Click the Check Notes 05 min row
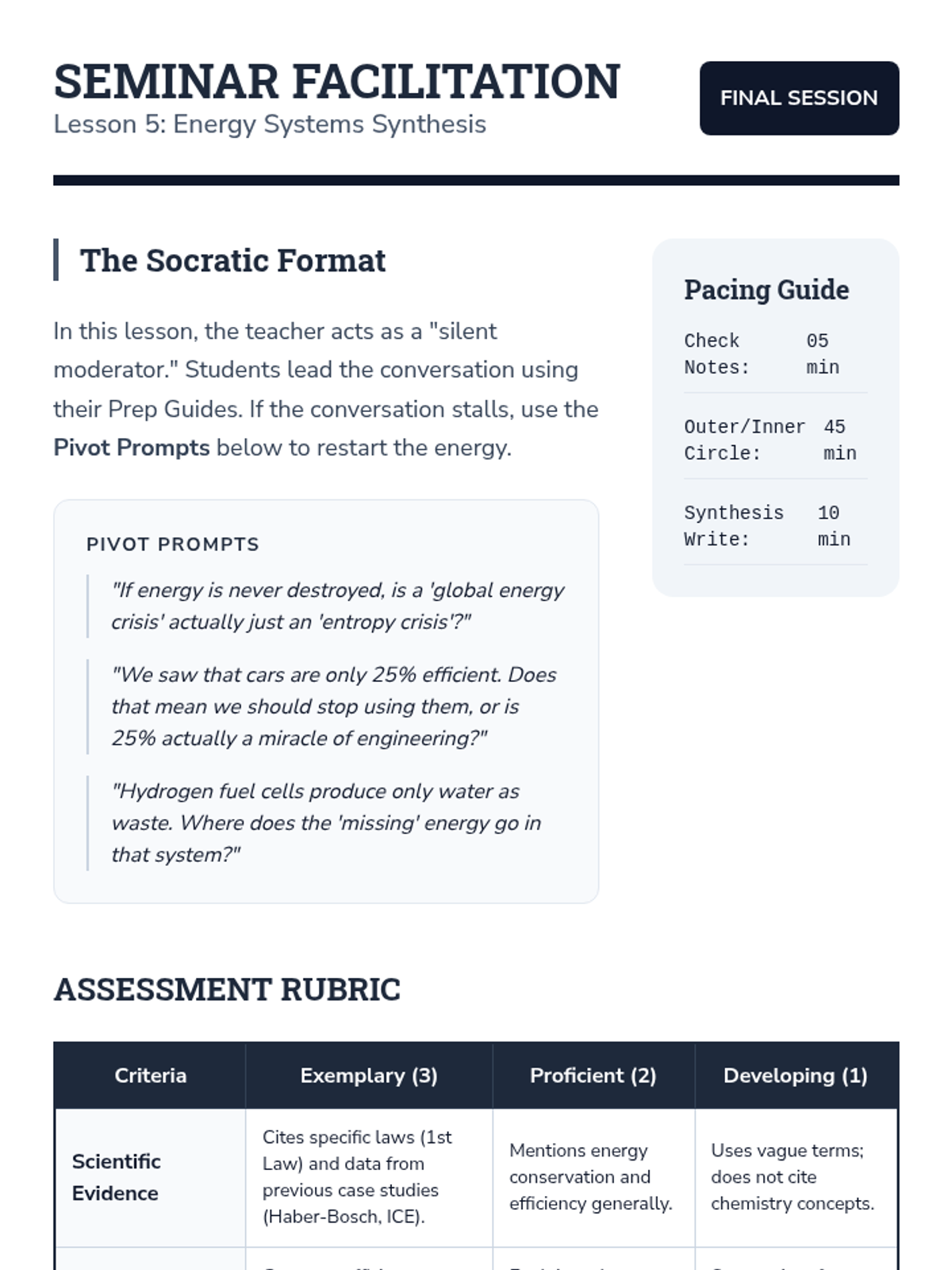Screen dimensions: 952x1270 pos(774,354)
